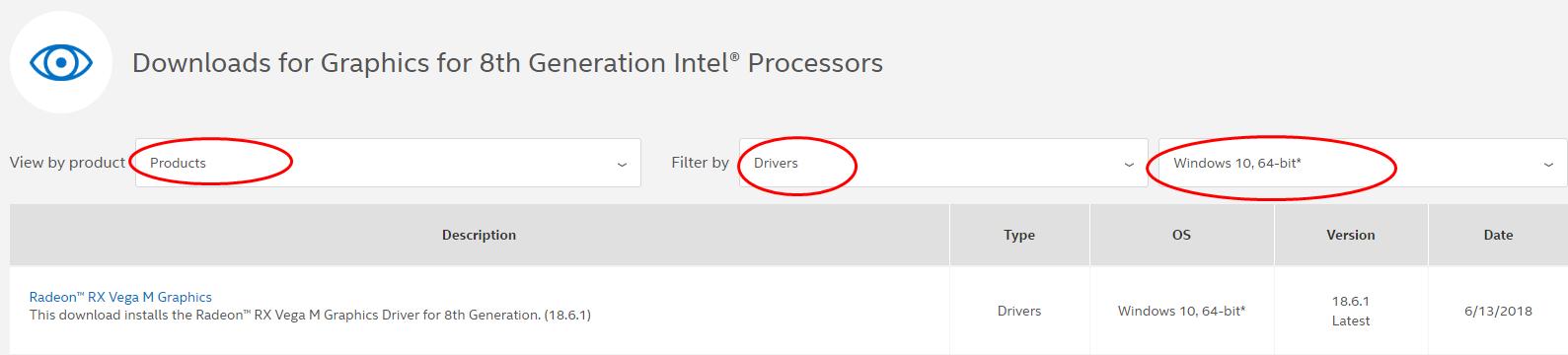Click the blue eye graphics icon
Screen dimensions: 1568x355
[x=61, y=63]
